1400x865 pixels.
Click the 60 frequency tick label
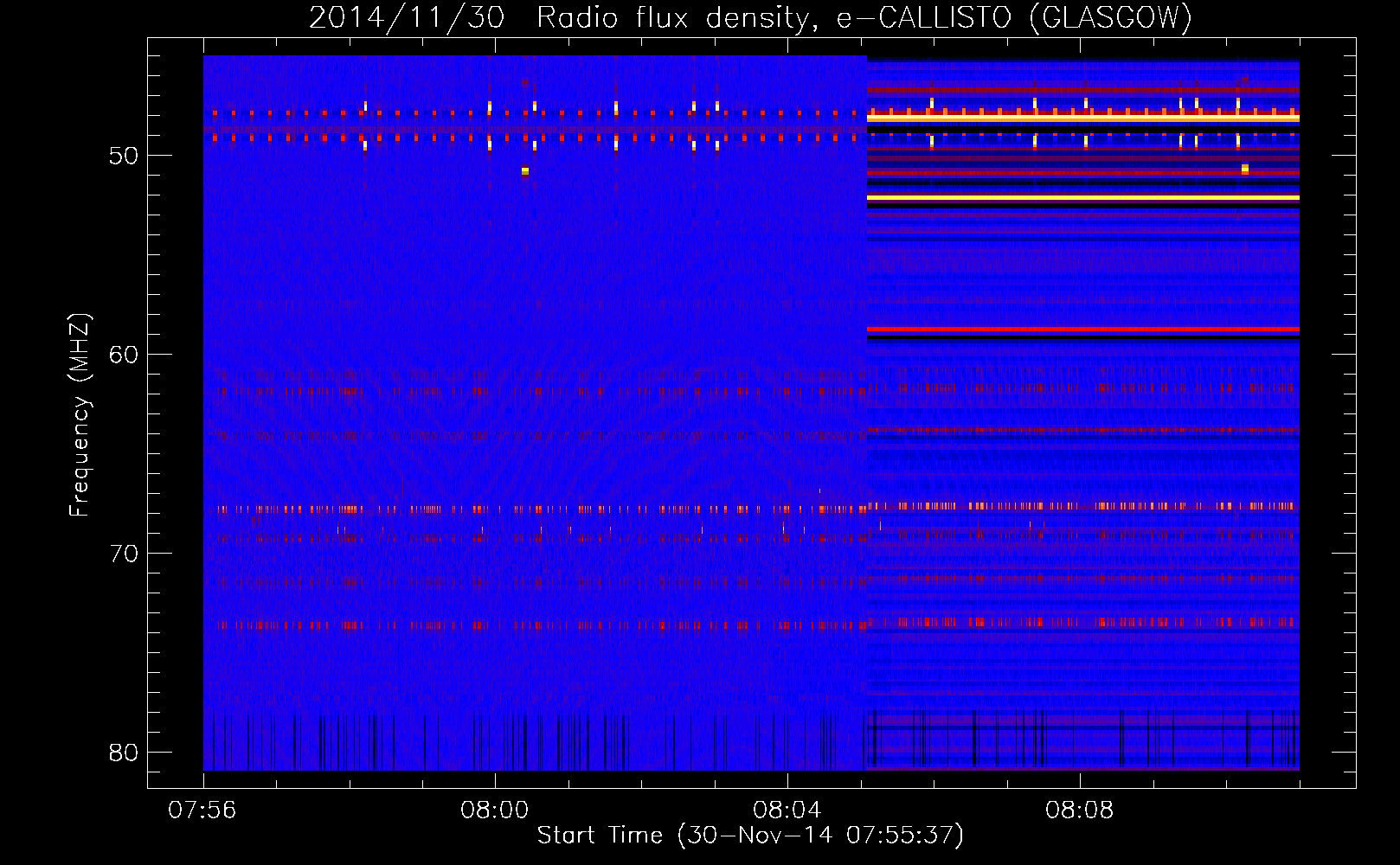(124, 355)
